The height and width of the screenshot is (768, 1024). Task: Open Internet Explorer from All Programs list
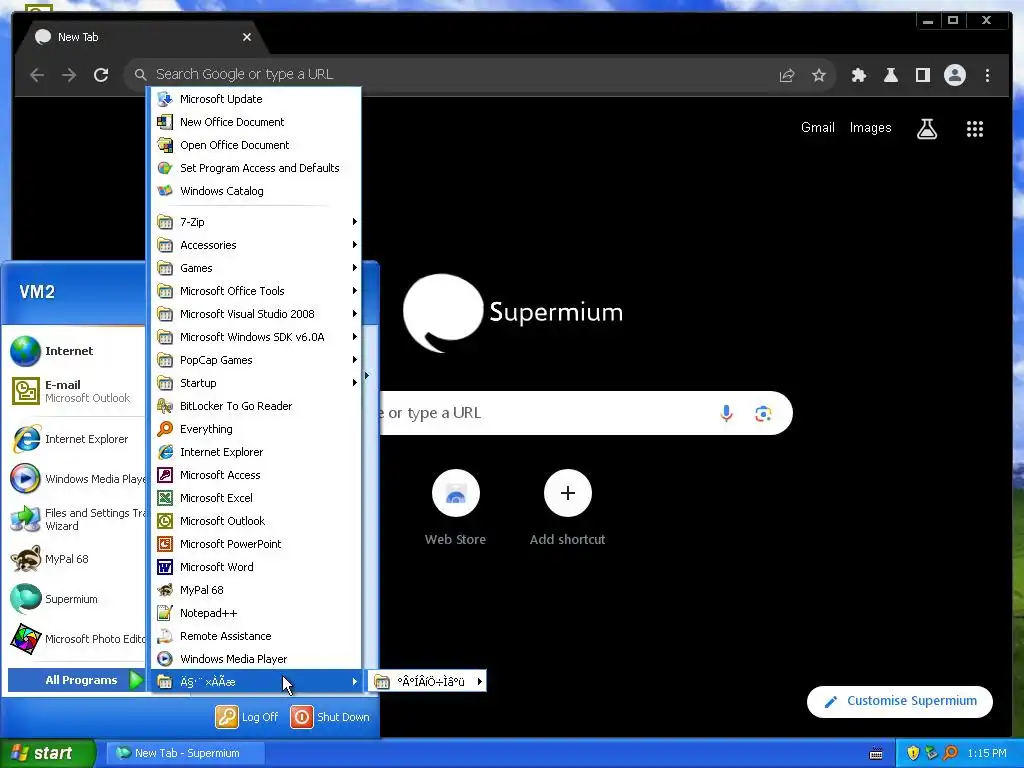(x=256, y=452)
